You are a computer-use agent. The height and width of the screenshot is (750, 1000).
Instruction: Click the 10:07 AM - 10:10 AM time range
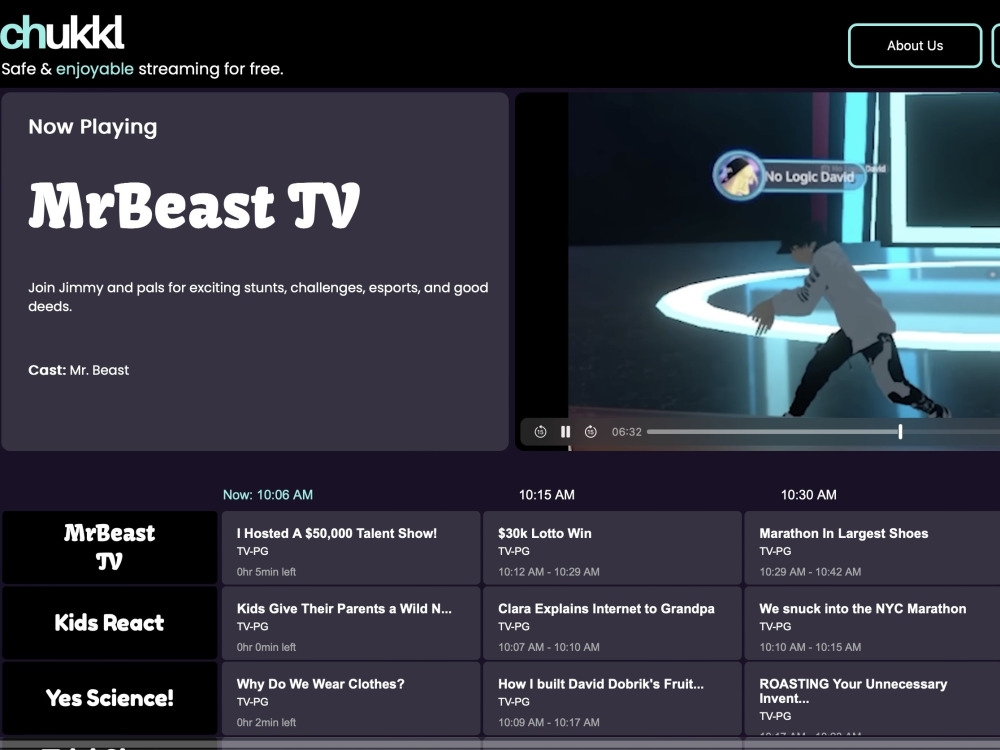(x=548, y=647)
